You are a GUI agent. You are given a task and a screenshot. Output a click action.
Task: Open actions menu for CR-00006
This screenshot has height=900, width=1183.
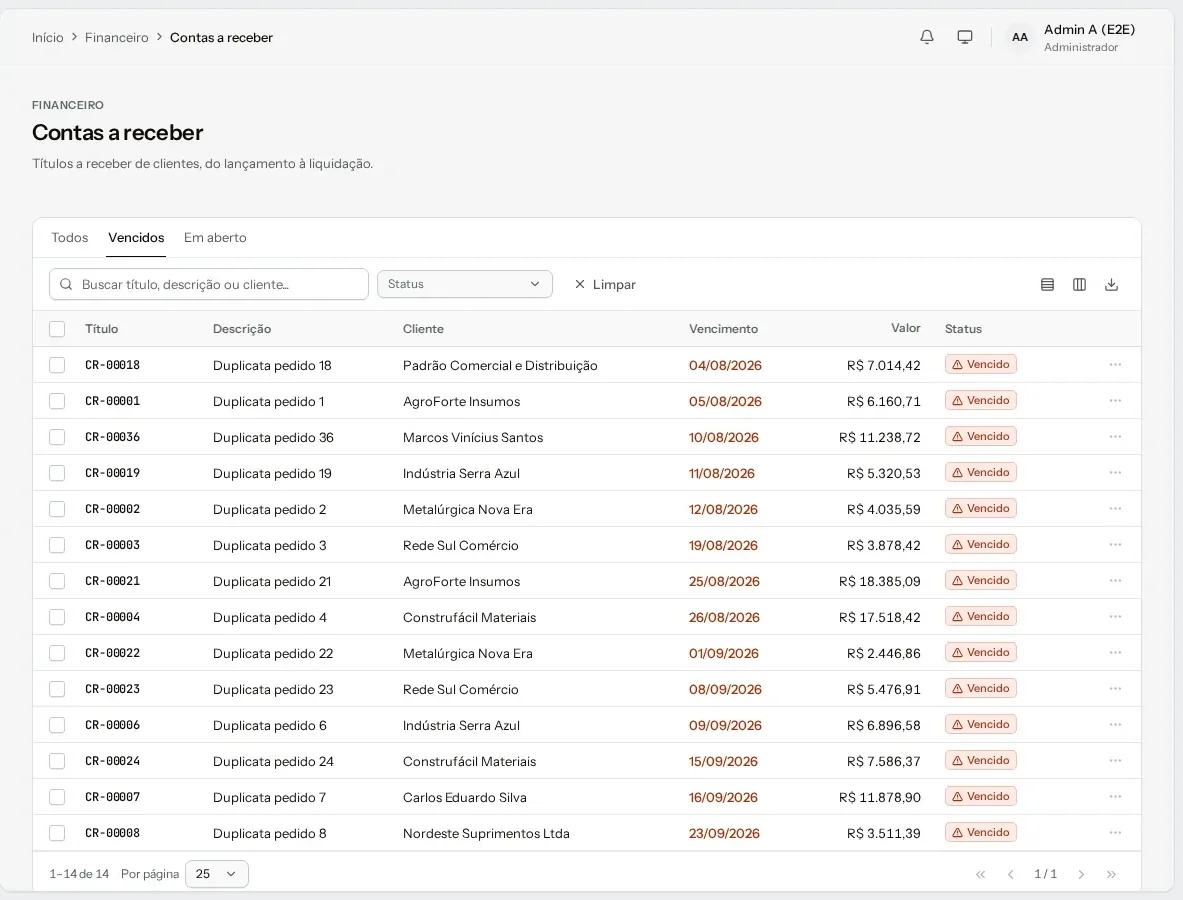tap(1115, 725)
